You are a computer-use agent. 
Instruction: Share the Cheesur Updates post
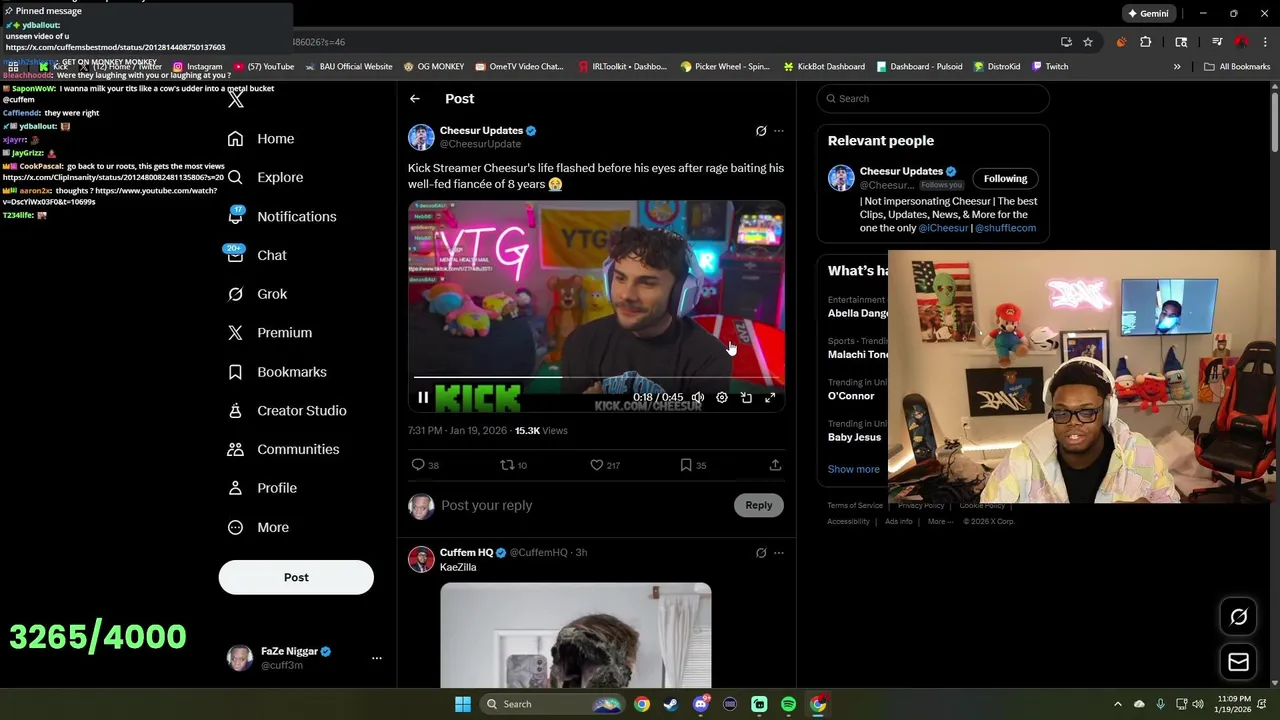(775, 465)
